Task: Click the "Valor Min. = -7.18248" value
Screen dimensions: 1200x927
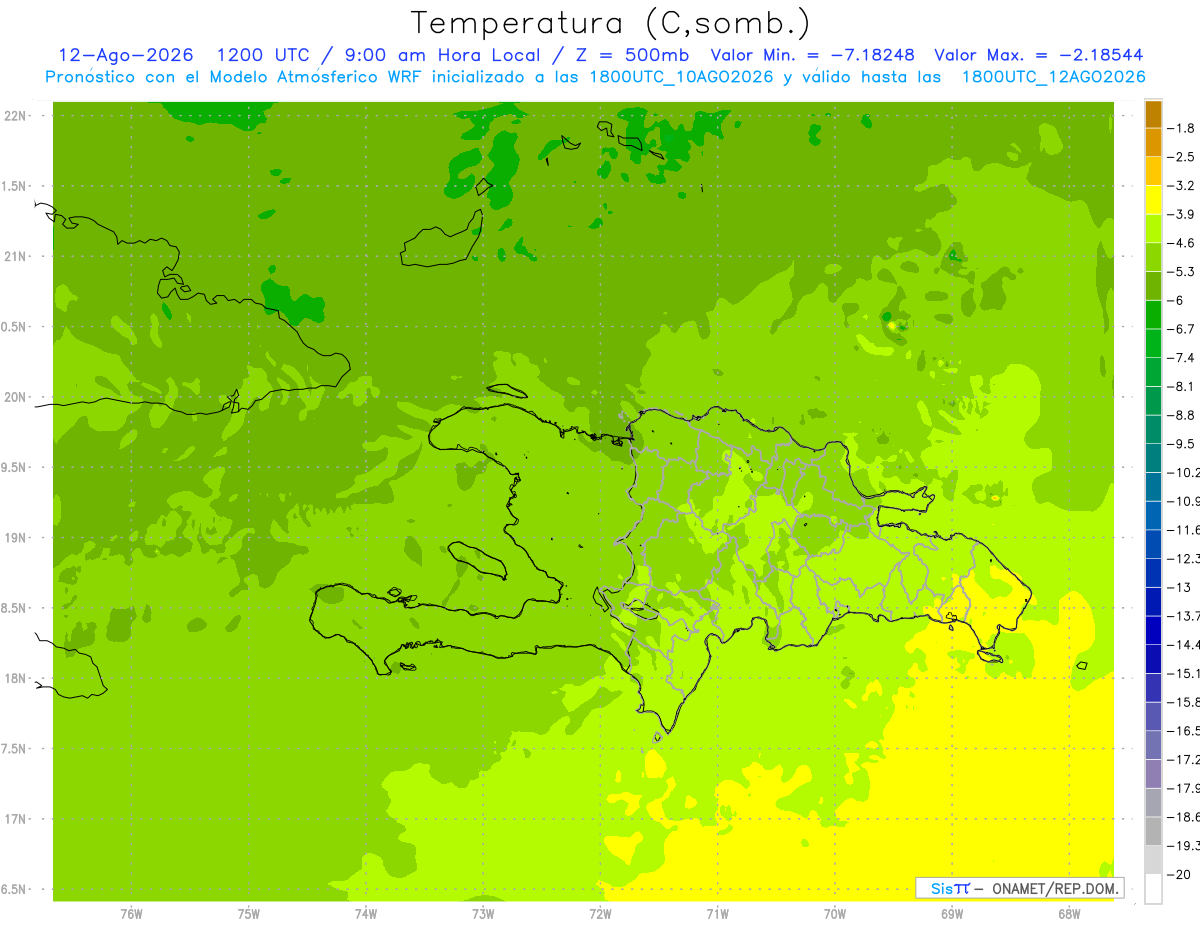Action: click(x=812, y=55)
